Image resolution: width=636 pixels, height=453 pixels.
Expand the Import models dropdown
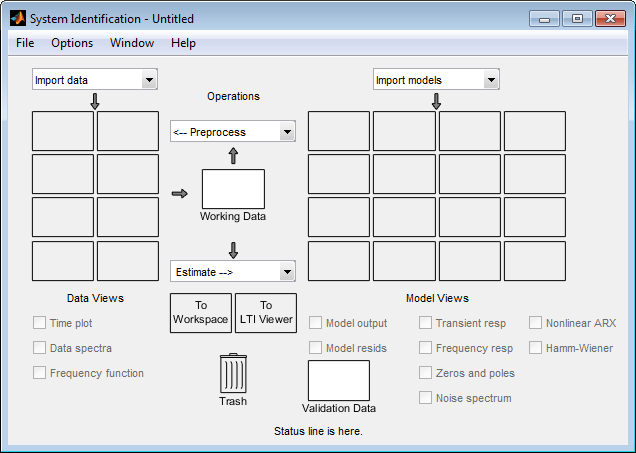[436, 79]
